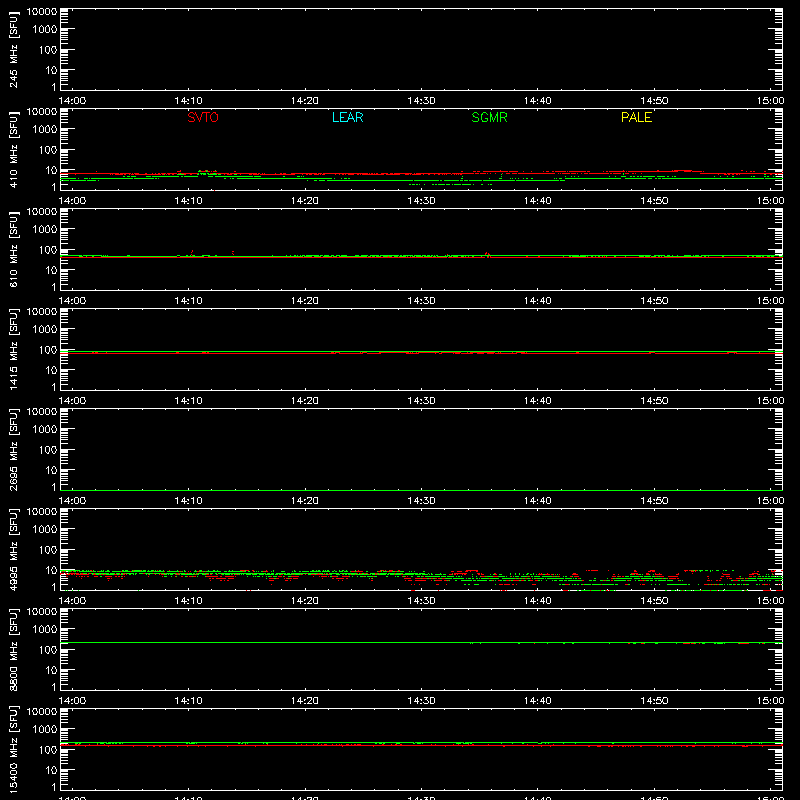The height and width of the screenshot is (800, 800).
Task: Select the 8800 MHz [SFU] axis title
Action: point(13,650)
